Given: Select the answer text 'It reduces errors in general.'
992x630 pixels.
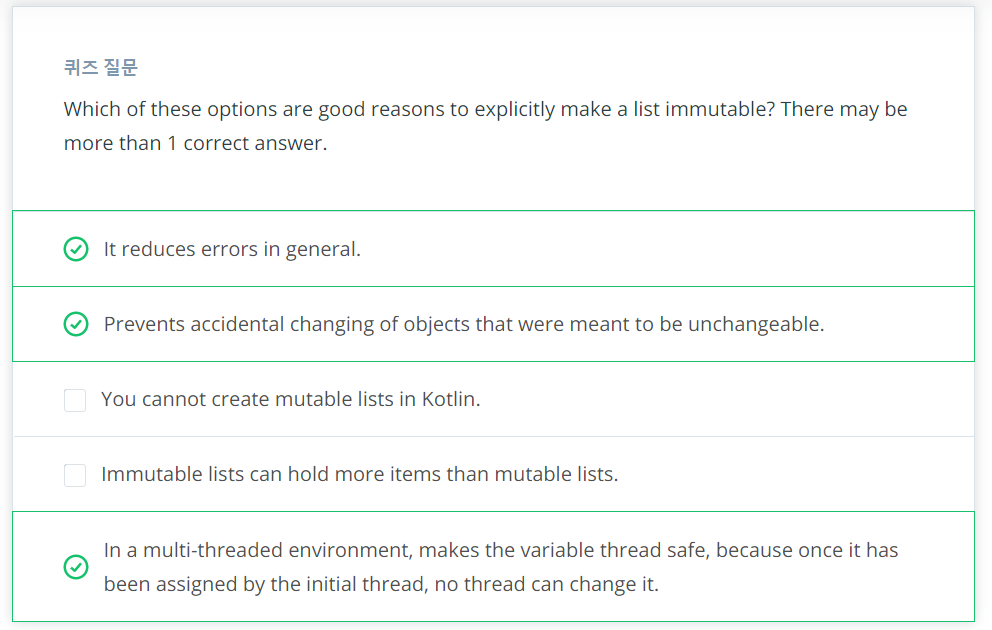Looking at the screenshot, I should [232, 249].
